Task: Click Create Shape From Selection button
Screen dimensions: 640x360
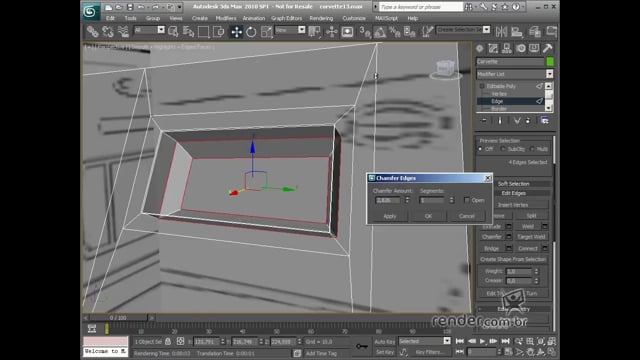Action: [x=513, y=259]
